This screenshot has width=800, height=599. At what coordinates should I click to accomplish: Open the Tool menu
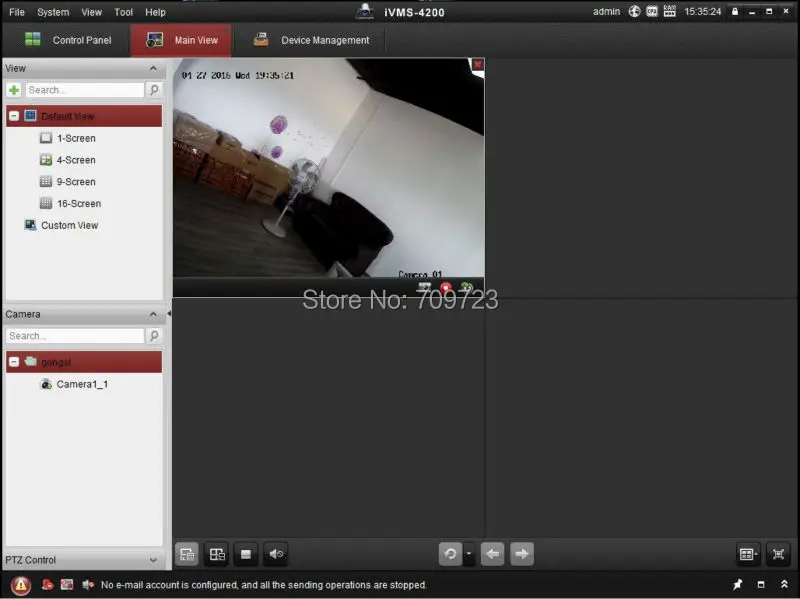tap(123, 12)
